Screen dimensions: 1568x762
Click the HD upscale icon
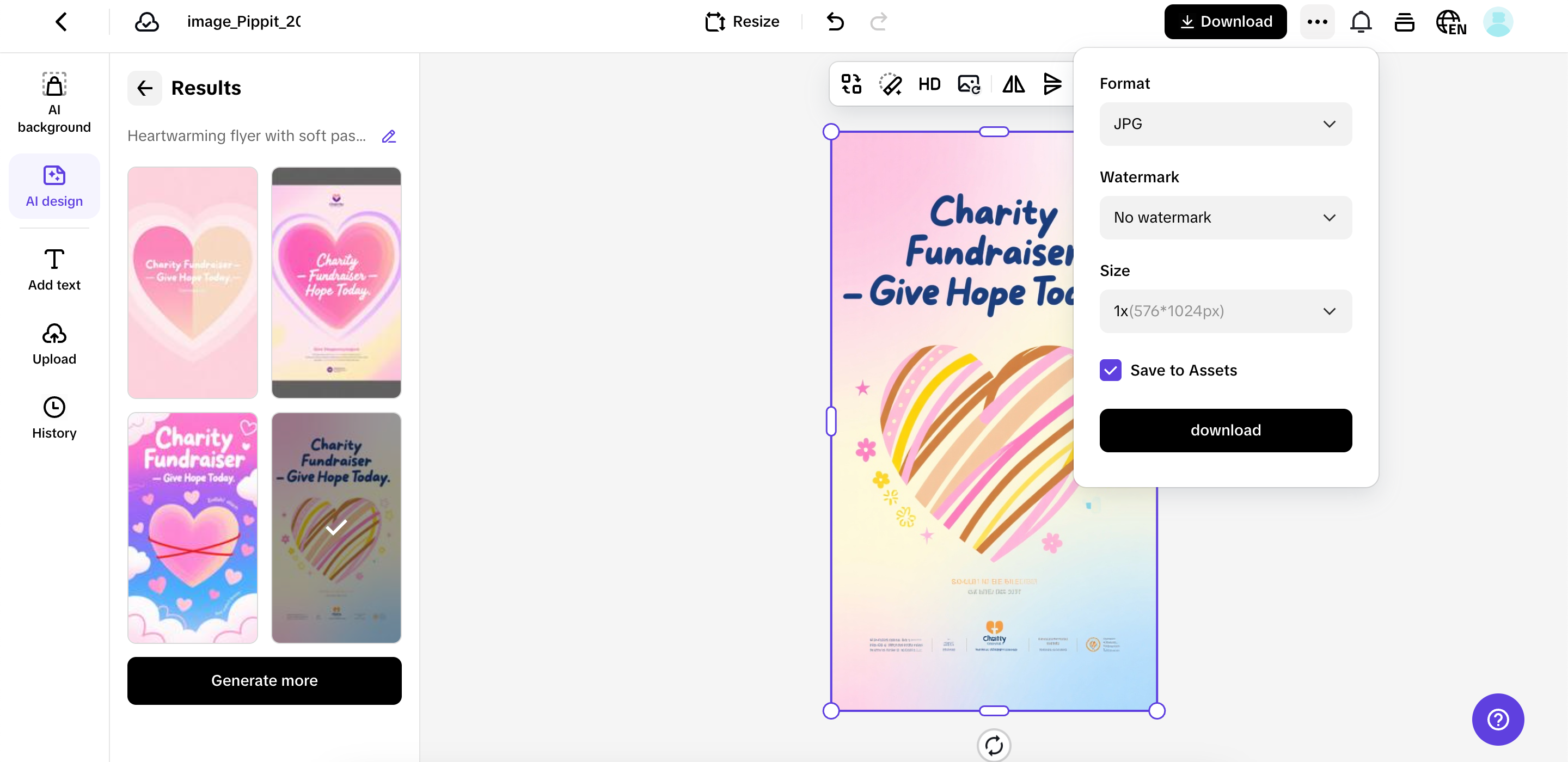(929, 84)
